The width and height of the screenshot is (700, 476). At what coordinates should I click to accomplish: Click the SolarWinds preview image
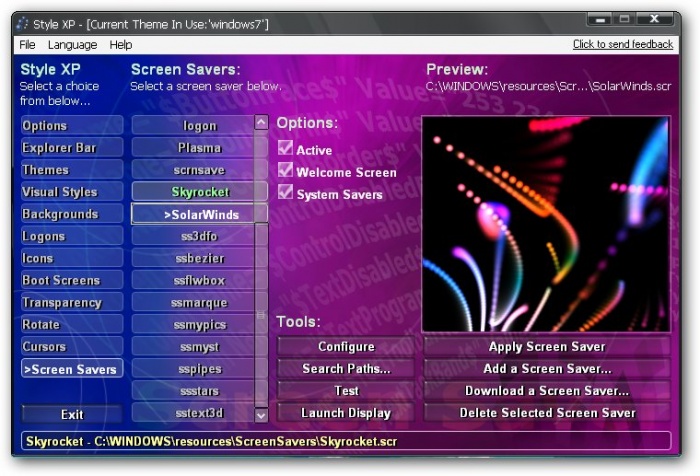point(546,224)
